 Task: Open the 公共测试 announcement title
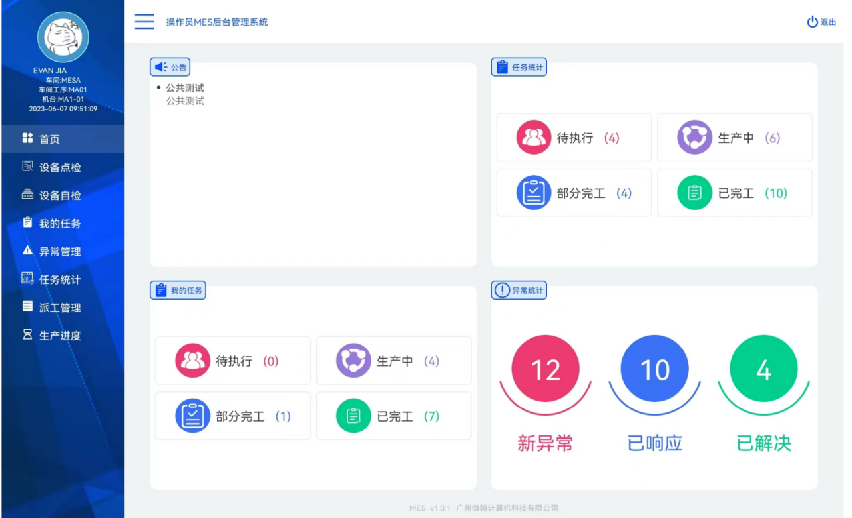(x=185, y=88)
